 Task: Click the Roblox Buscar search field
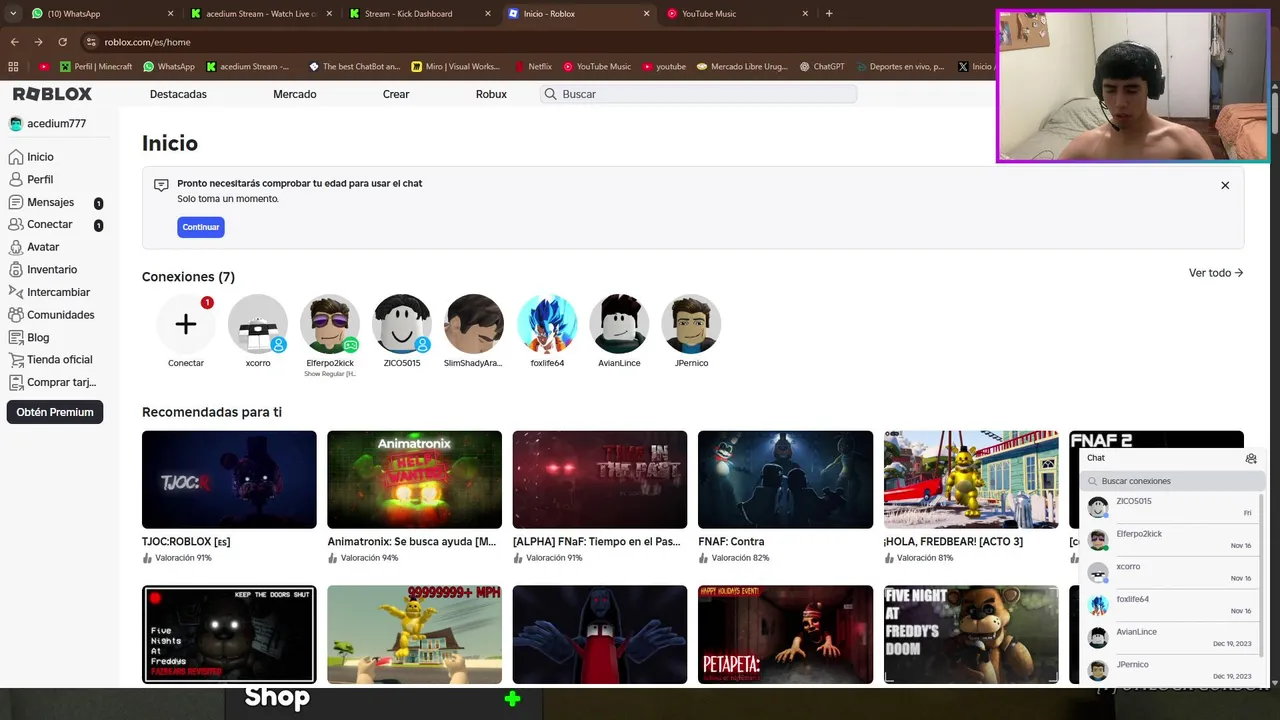pos(698,94)
